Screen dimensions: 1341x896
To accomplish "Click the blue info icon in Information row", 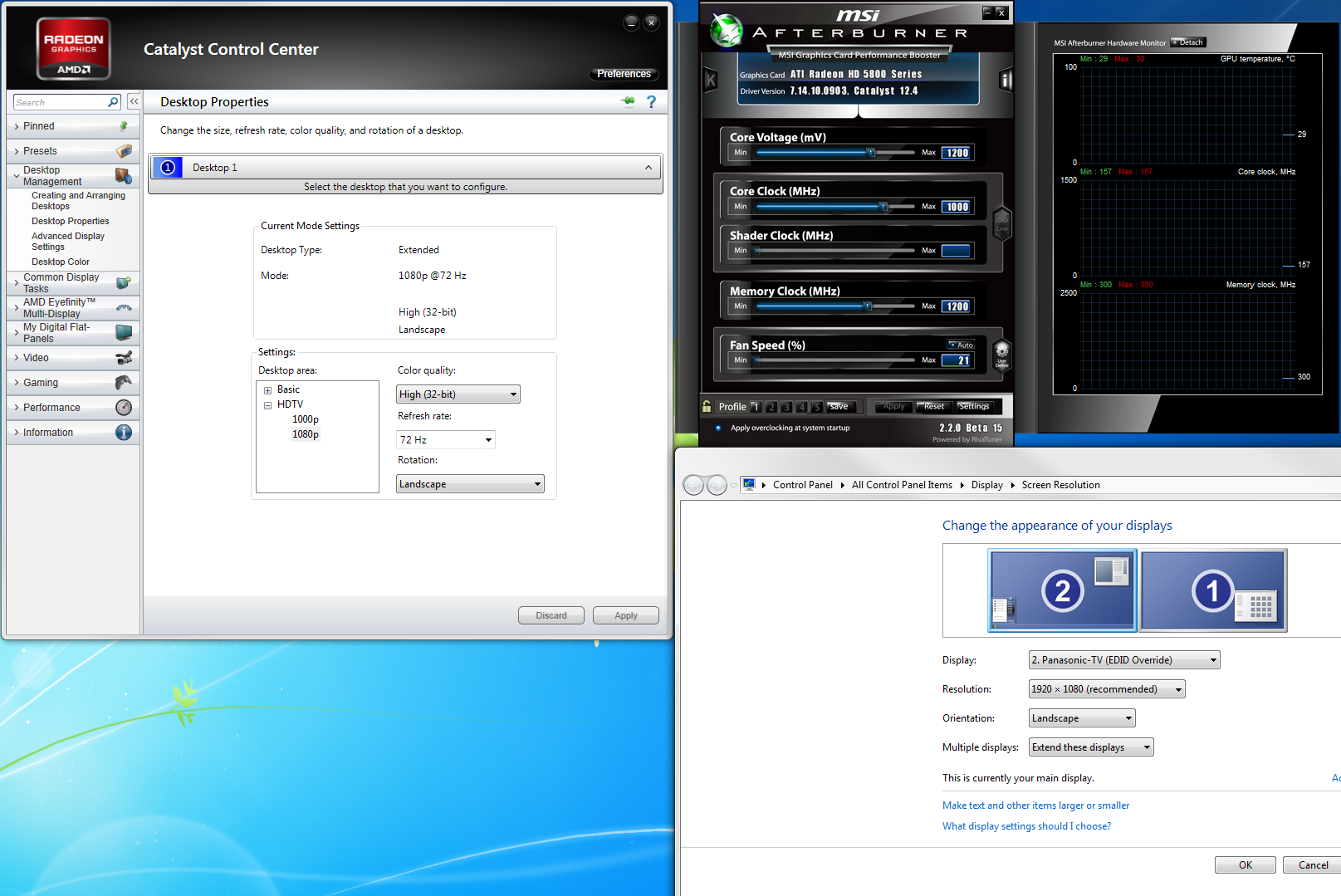I will click(124, 433).
